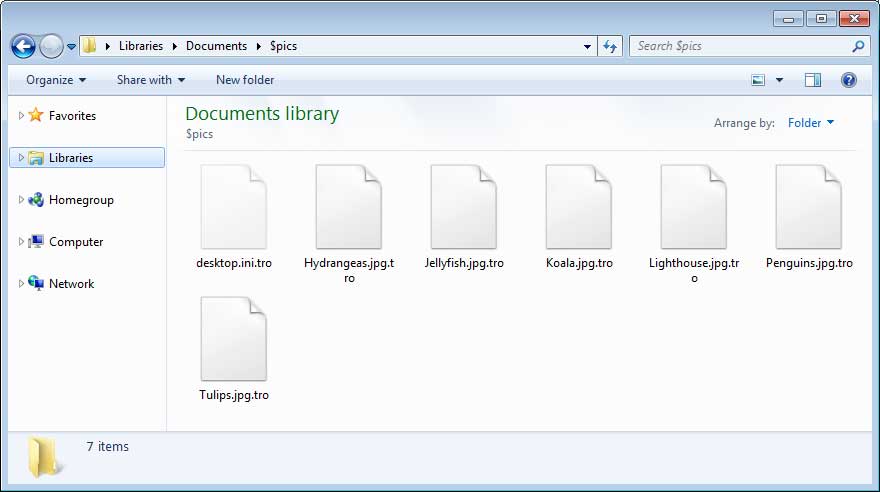The height and width of the screenshot is (492, 880).
Task: Select the Hydrangeas.jpg.tro file icon
Action: click(x=349, y=207)
